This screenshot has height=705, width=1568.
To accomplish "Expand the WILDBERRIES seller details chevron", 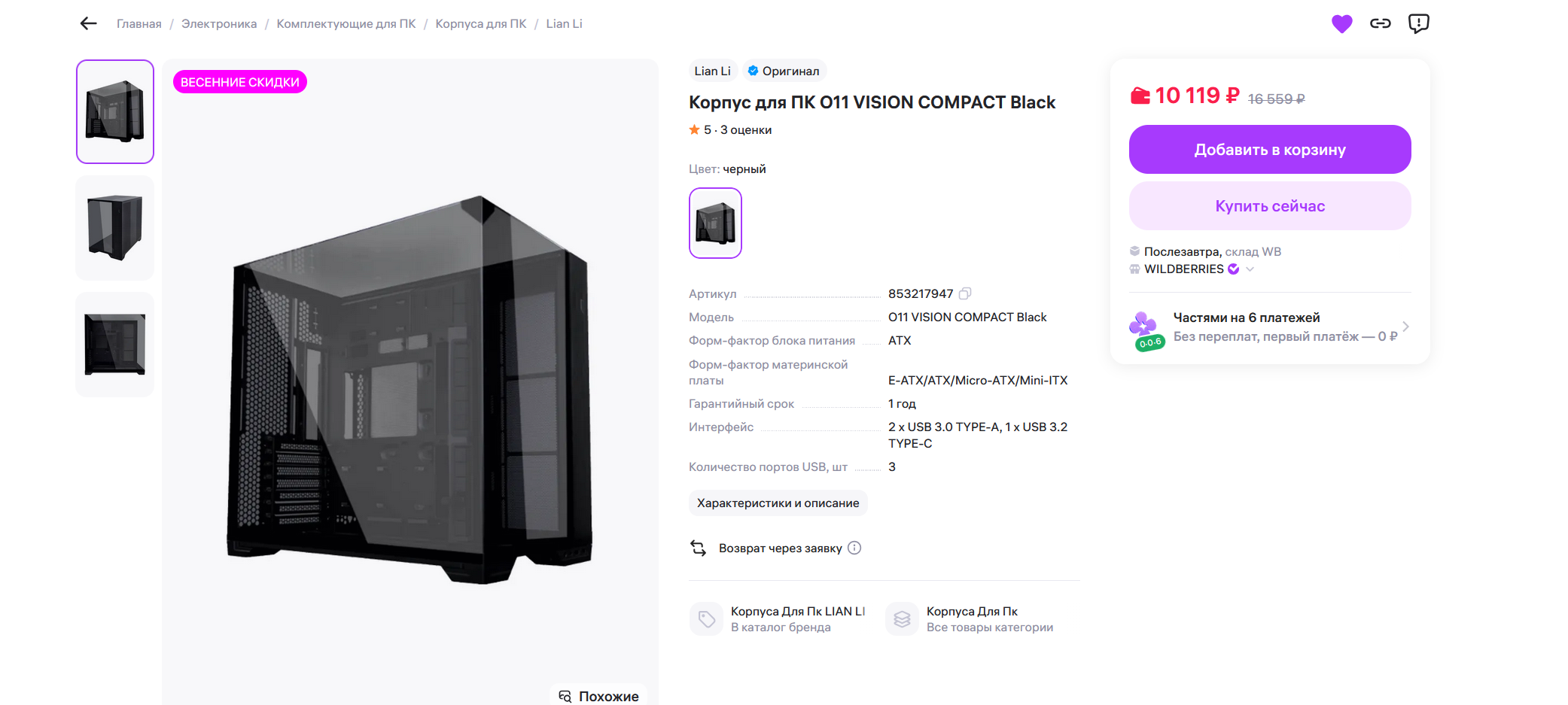I will 1250,269.
